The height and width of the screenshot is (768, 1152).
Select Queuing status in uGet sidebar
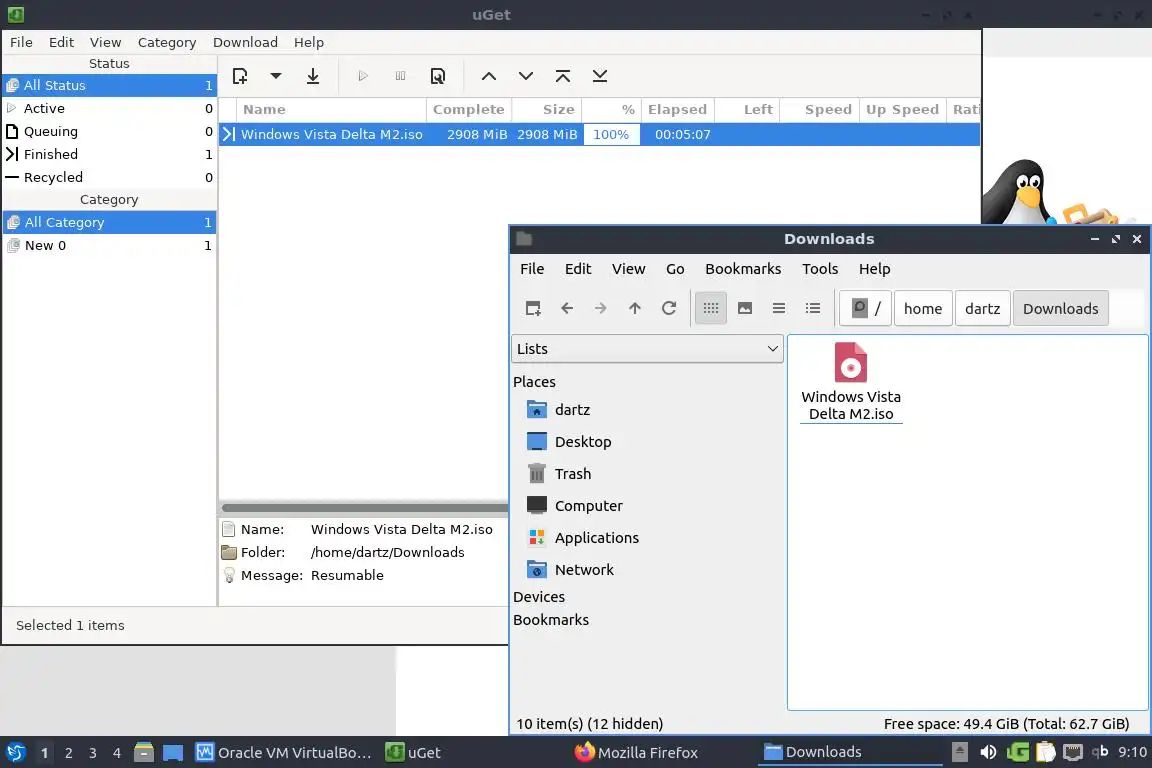109,131
